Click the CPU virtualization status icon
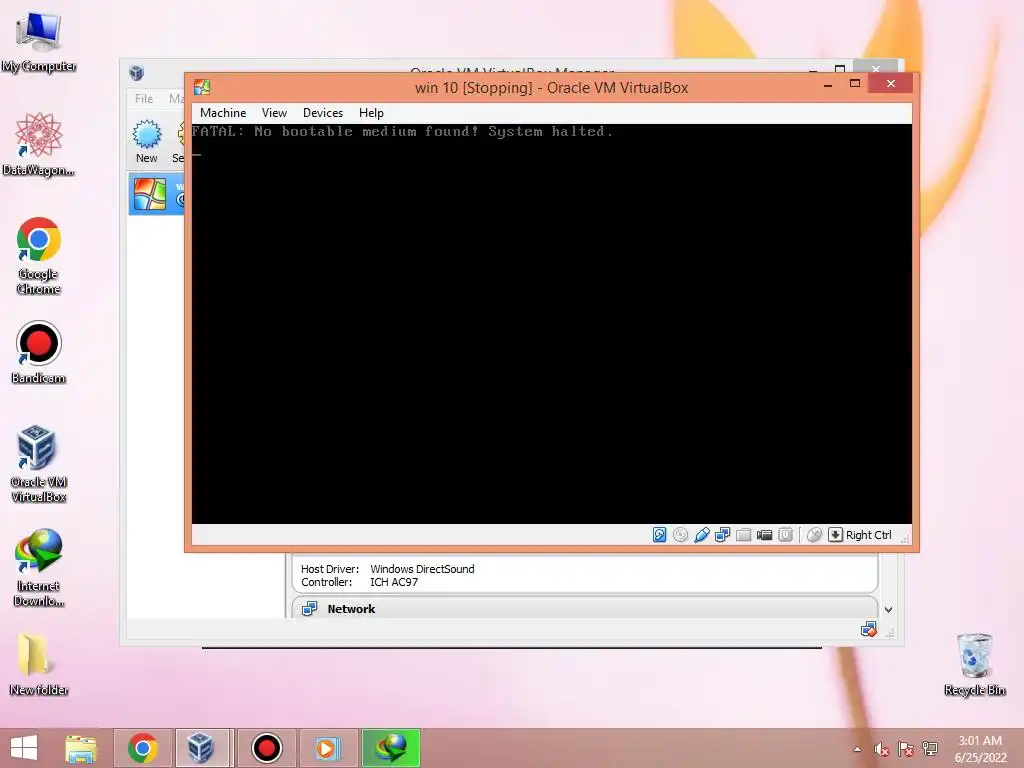Screen dimensions: 1024x768 785,535
